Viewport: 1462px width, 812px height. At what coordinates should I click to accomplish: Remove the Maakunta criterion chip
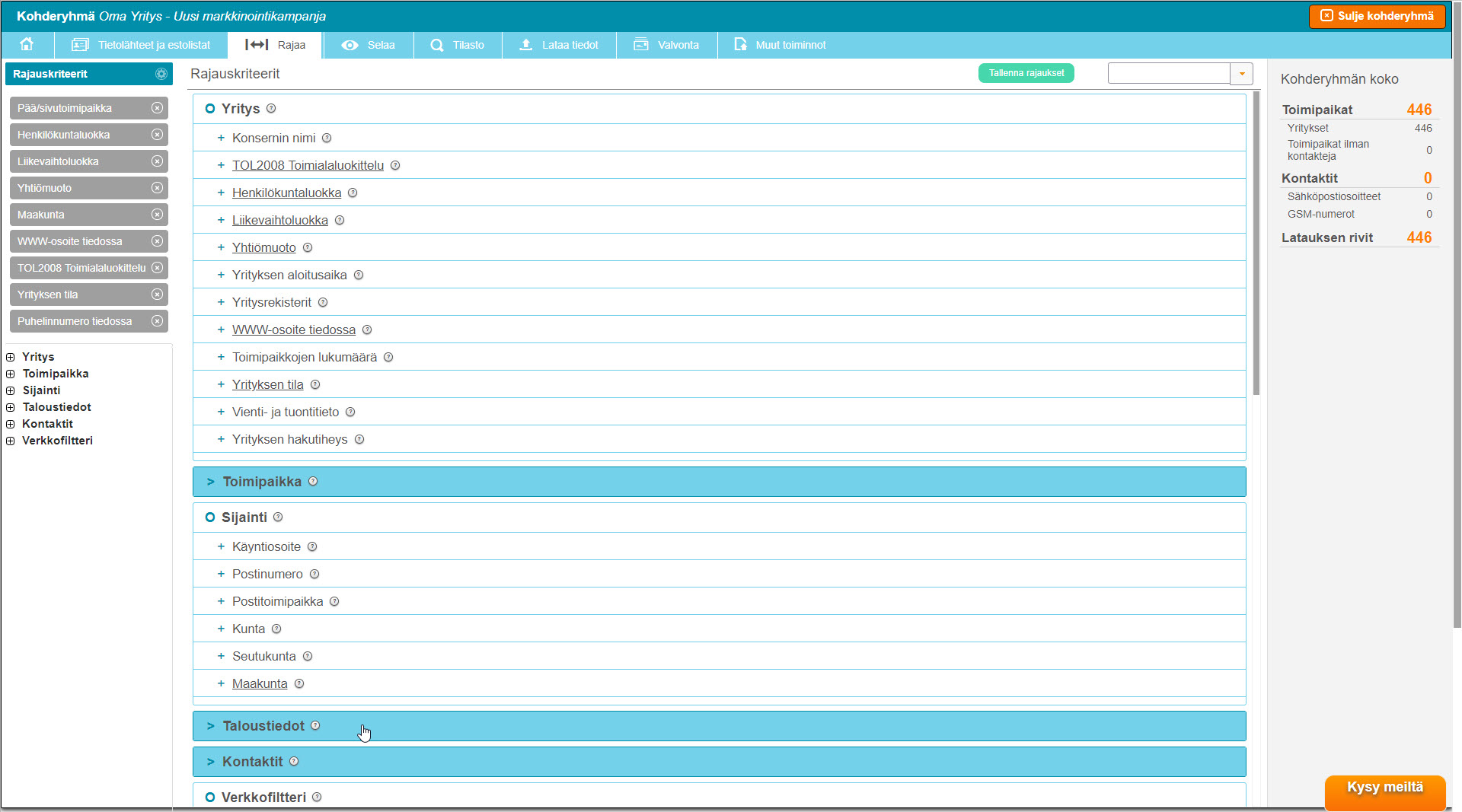(x=157, y=215)
